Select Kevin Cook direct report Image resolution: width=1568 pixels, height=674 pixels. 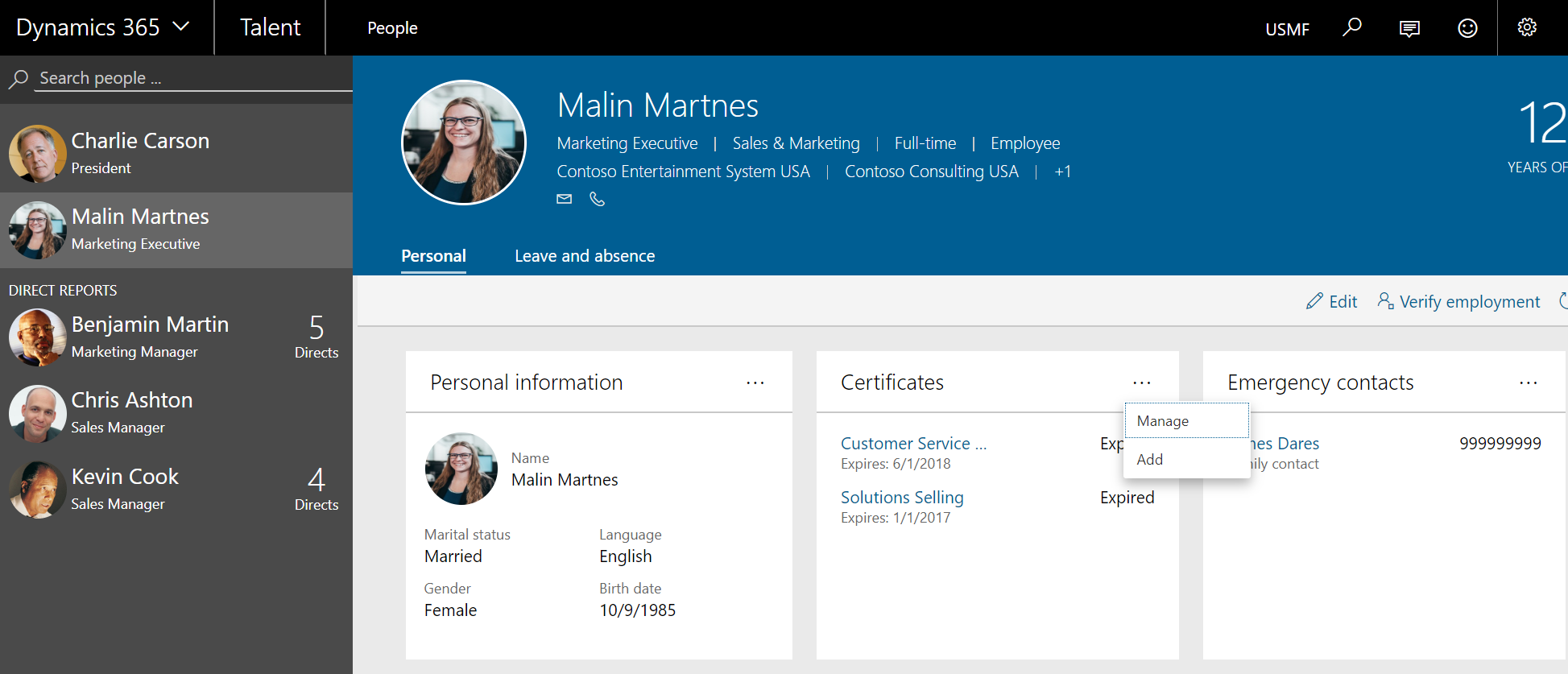click(176, 490)
